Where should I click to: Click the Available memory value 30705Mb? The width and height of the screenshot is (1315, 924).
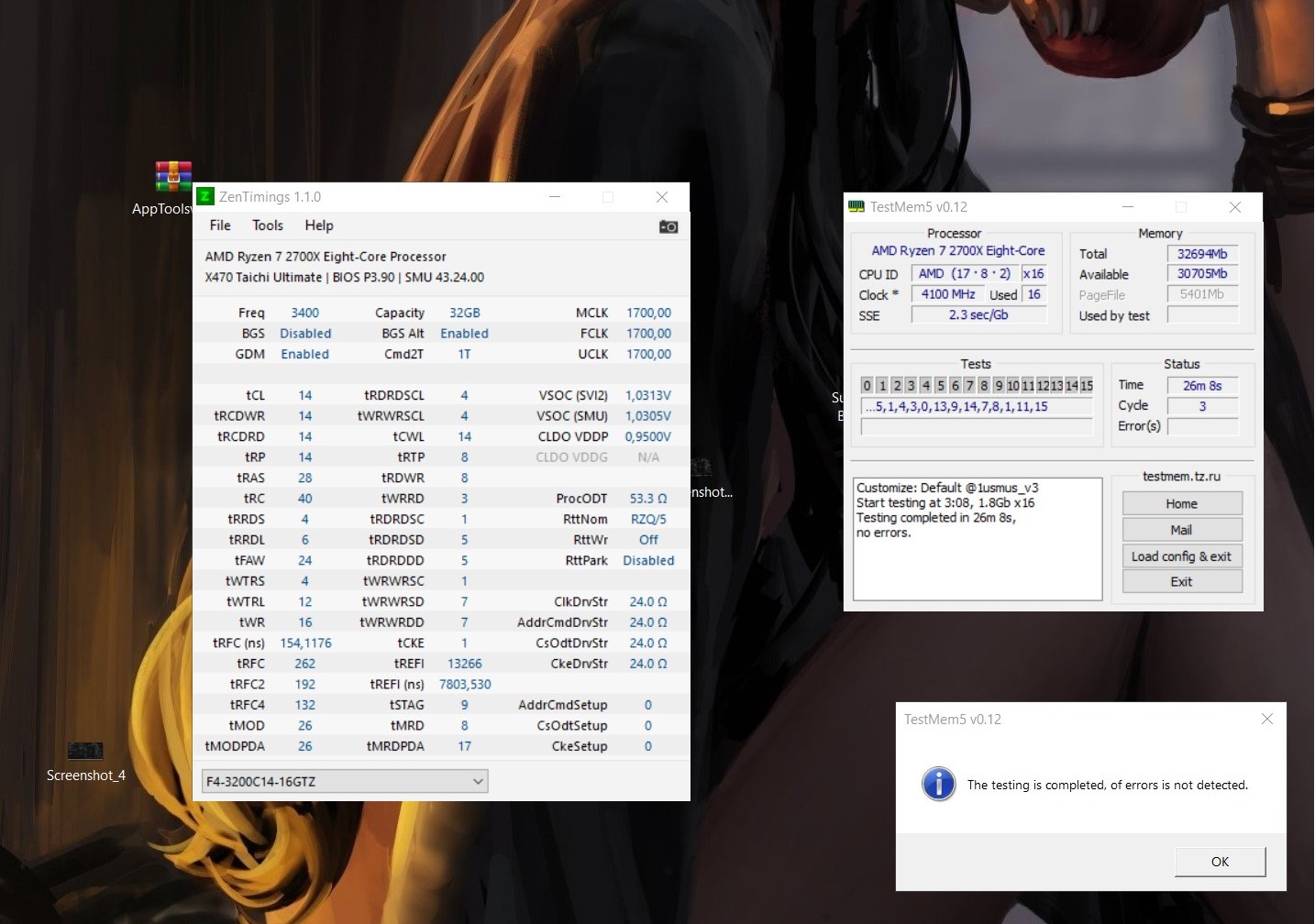tap(1202, 274)
